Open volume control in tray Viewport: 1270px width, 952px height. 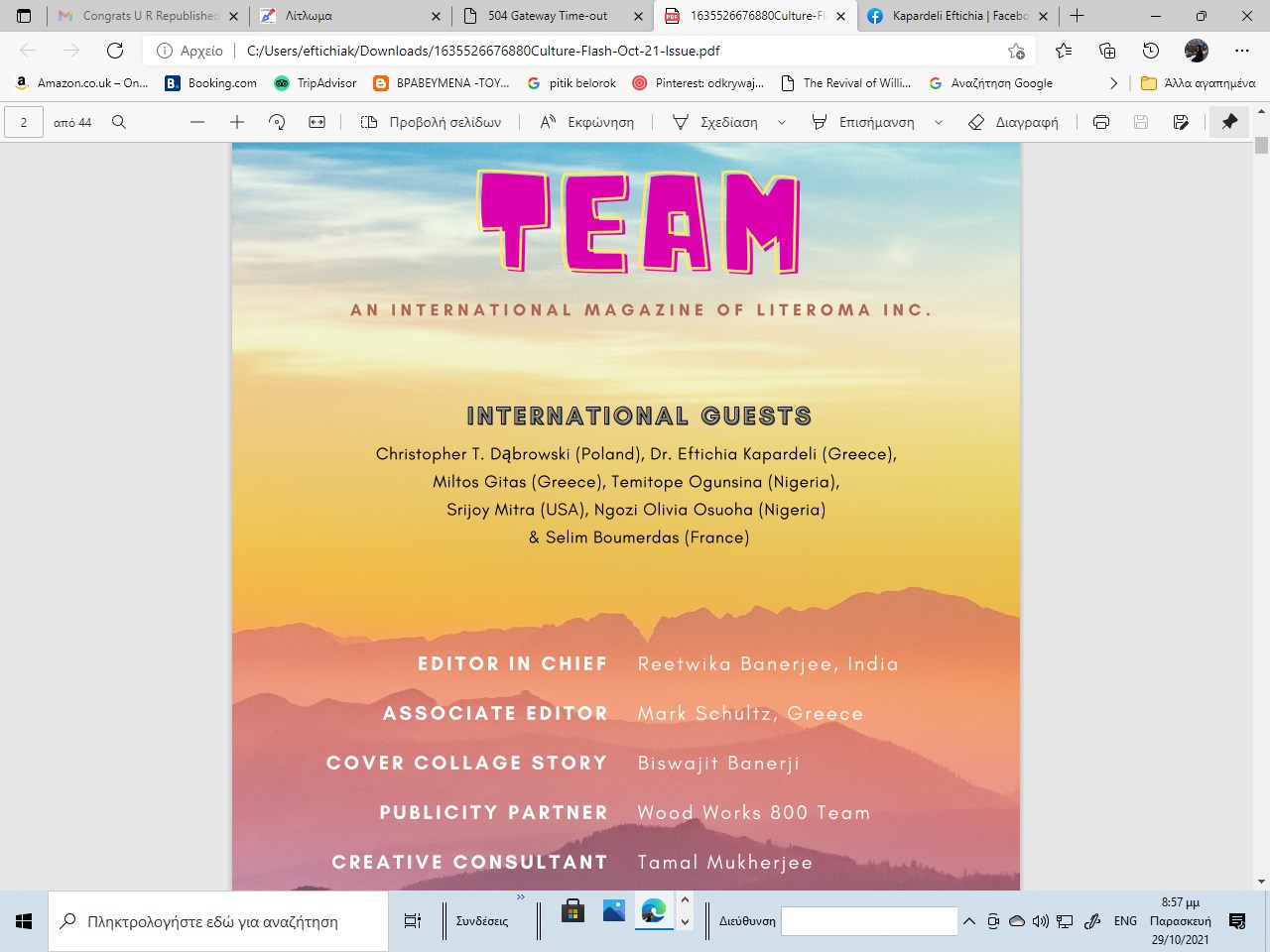(1040, 921)
